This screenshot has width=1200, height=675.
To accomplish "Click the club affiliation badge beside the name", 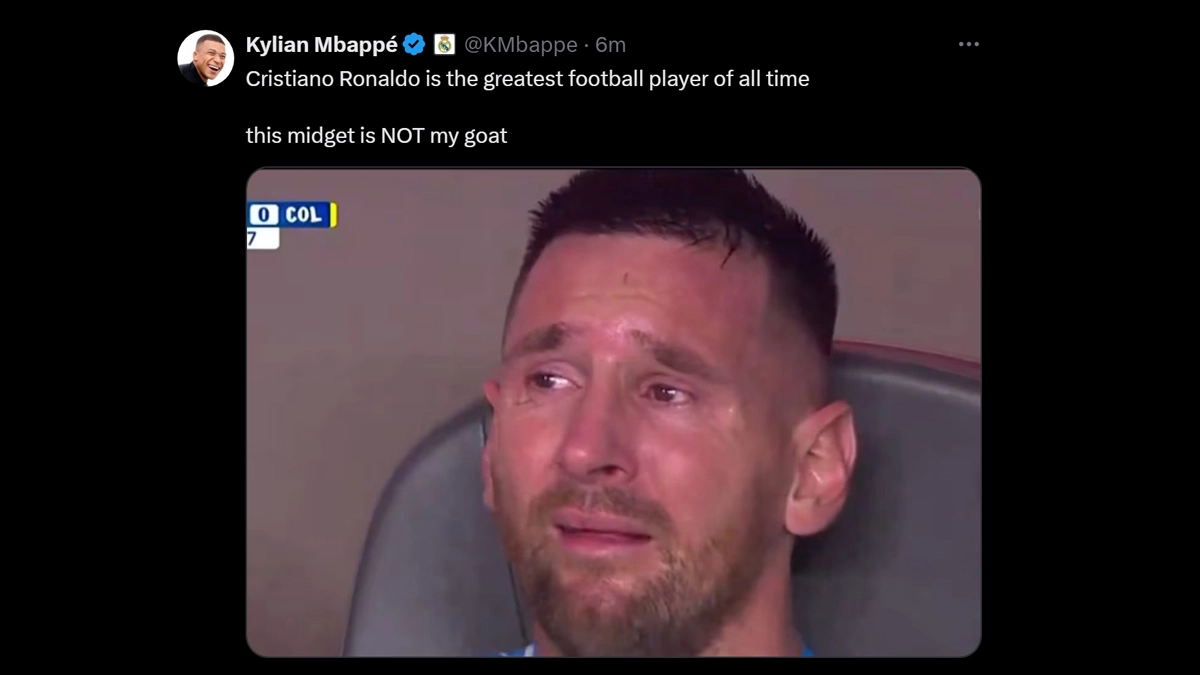I will [445, 45].
